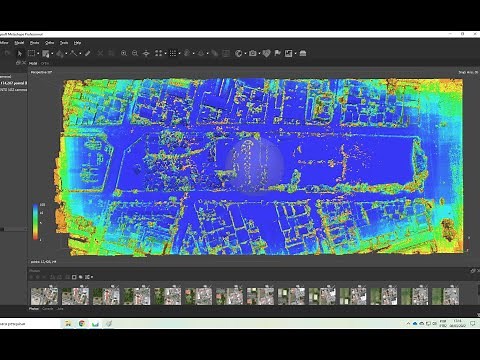Open the Photo menu
The width and height of the screenshot is (480, 360).
tap(34, 43)
